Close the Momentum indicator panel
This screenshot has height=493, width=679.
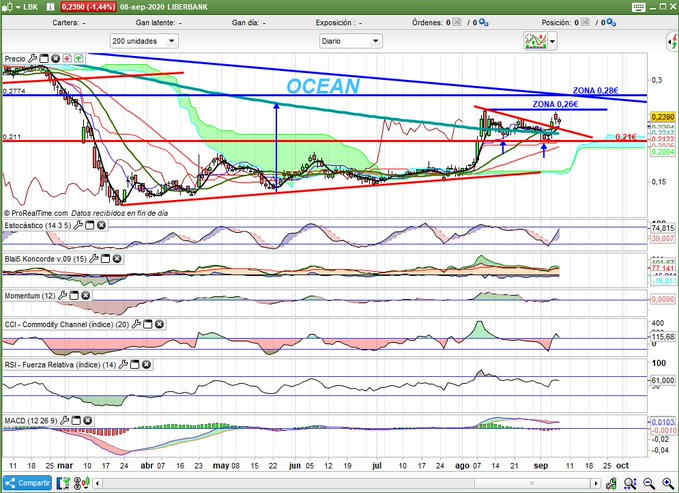coord(86,295)
